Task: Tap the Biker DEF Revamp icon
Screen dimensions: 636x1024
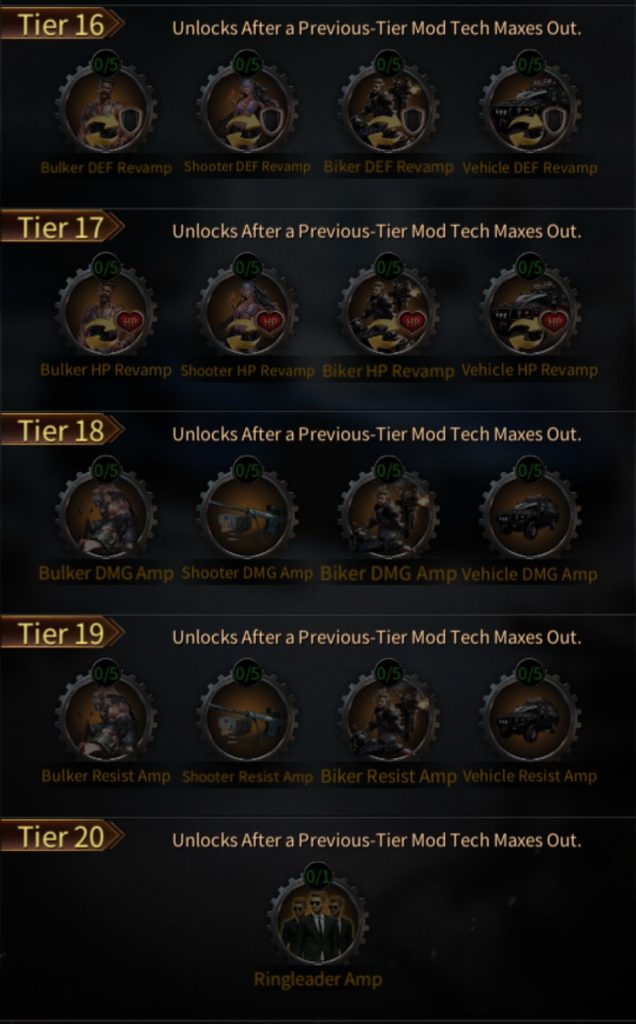Action: 389,106
